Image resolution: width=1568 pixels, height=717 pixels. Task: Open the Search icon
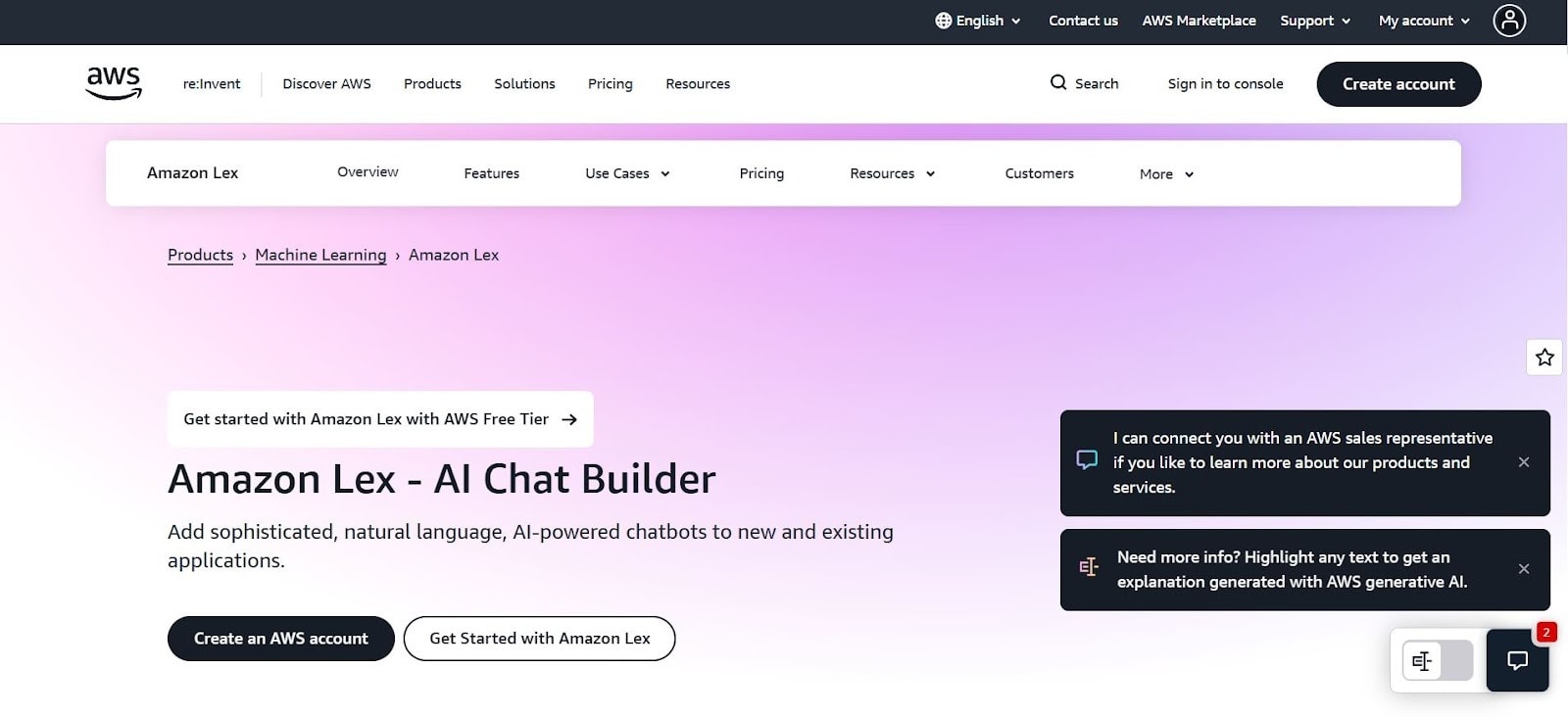[x=1058, y=83]
